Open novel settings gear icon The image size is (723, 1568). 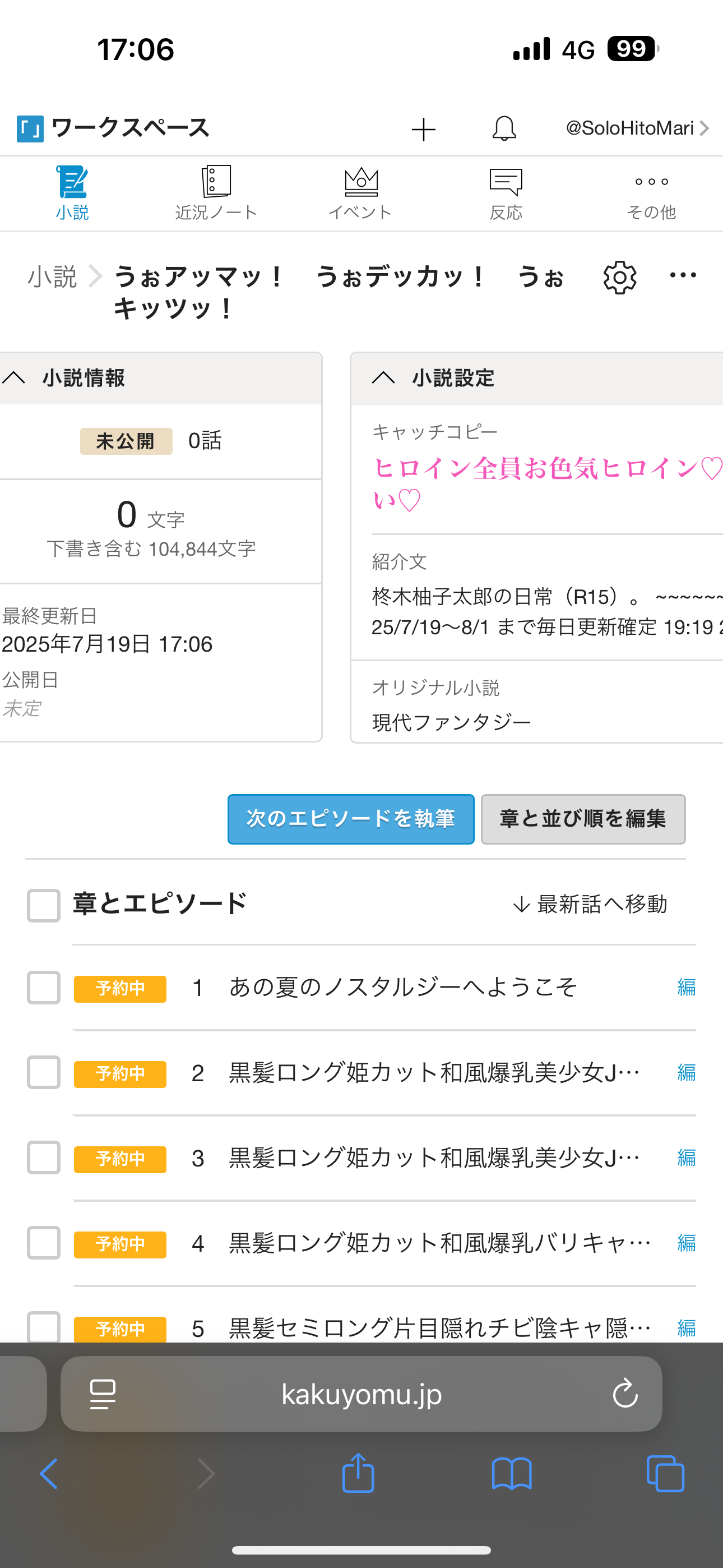click(619, 278)
